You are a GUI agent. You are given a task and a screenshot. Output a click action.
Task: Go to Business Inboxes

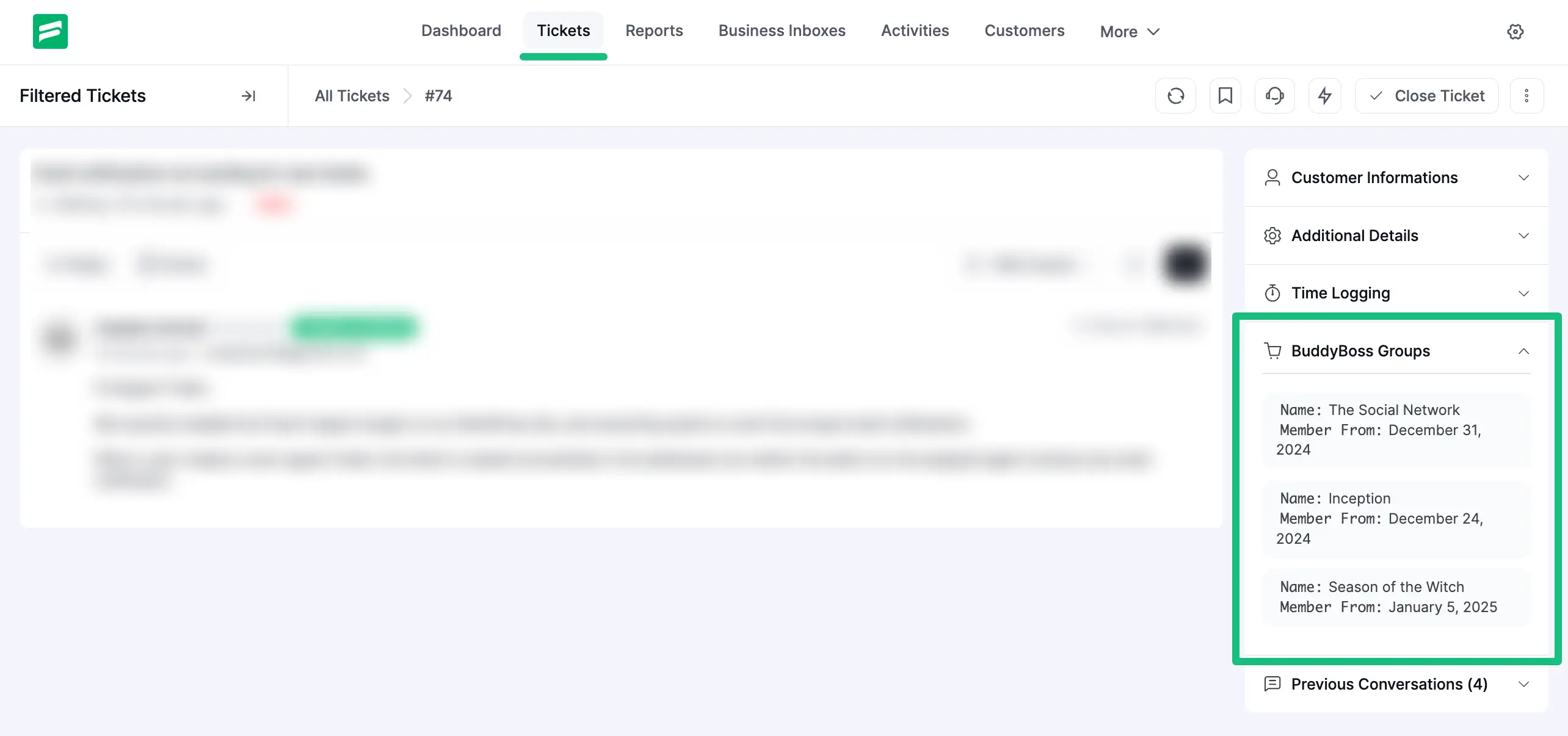click(x=782, y=31)
